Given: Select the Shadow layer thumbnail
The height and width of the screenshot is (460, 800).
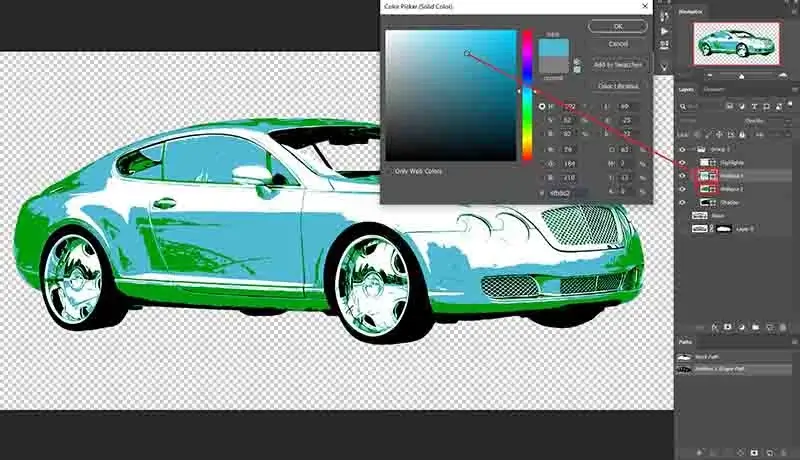Looking at the screenshot, I should [704, 202].
